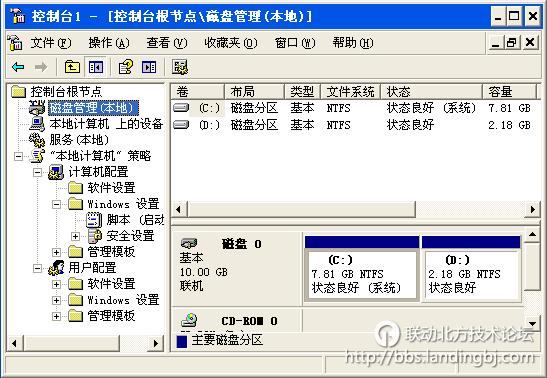The width and height of the screenshot is (547, 378).
Task: Click volume list horizontal scrollbar left arrow
Action: pyautogui.click(x=179, y=209)
